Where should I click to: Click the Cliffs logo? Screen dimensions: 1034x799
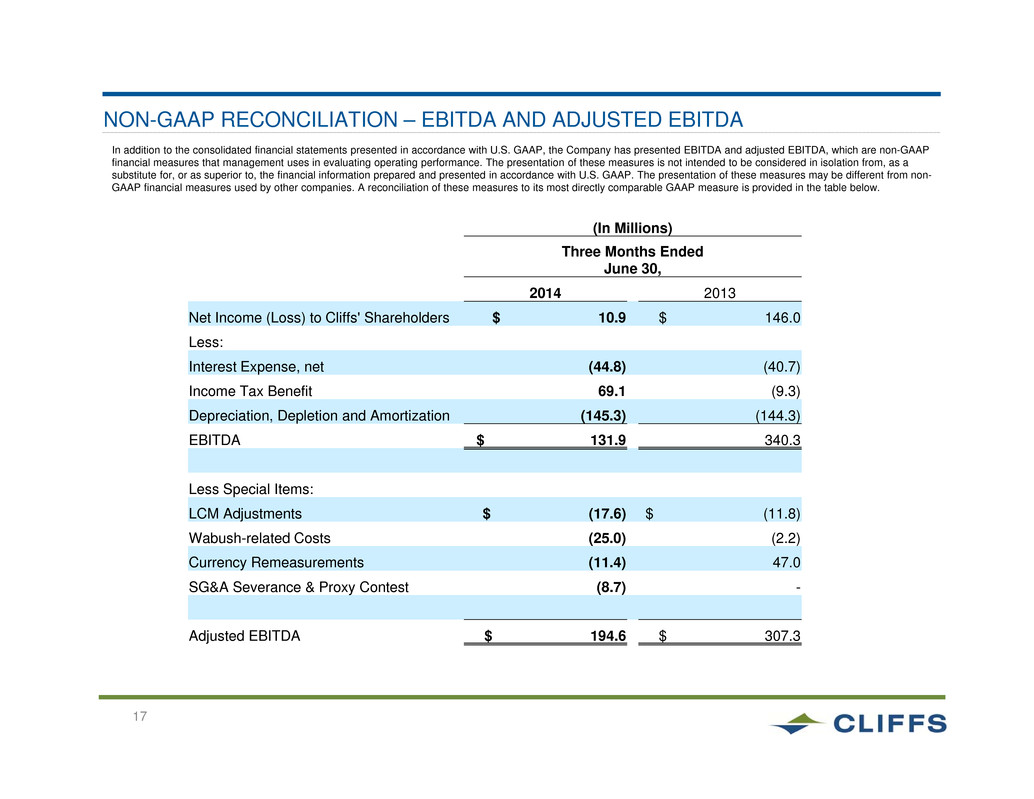click(858, 723)
